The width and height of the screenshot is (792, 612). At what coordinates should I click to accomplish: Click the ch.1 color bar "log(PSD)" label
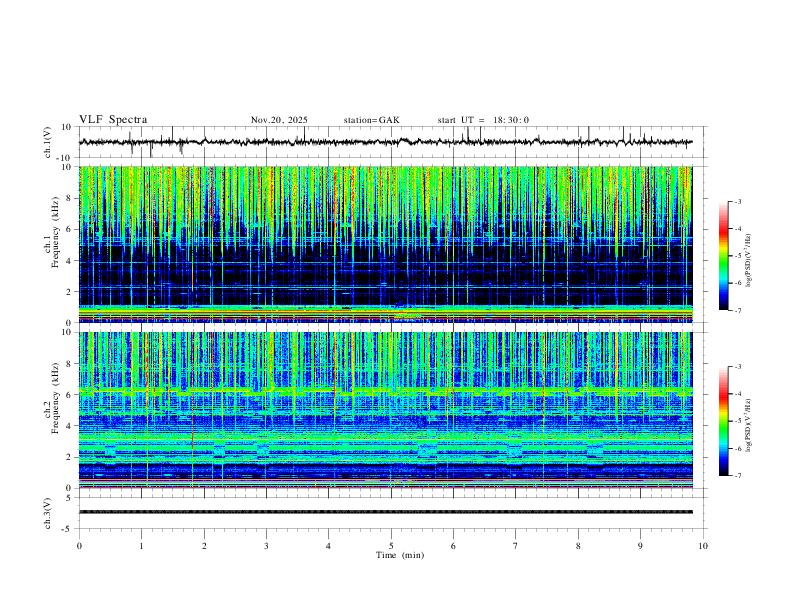(748, 261)
